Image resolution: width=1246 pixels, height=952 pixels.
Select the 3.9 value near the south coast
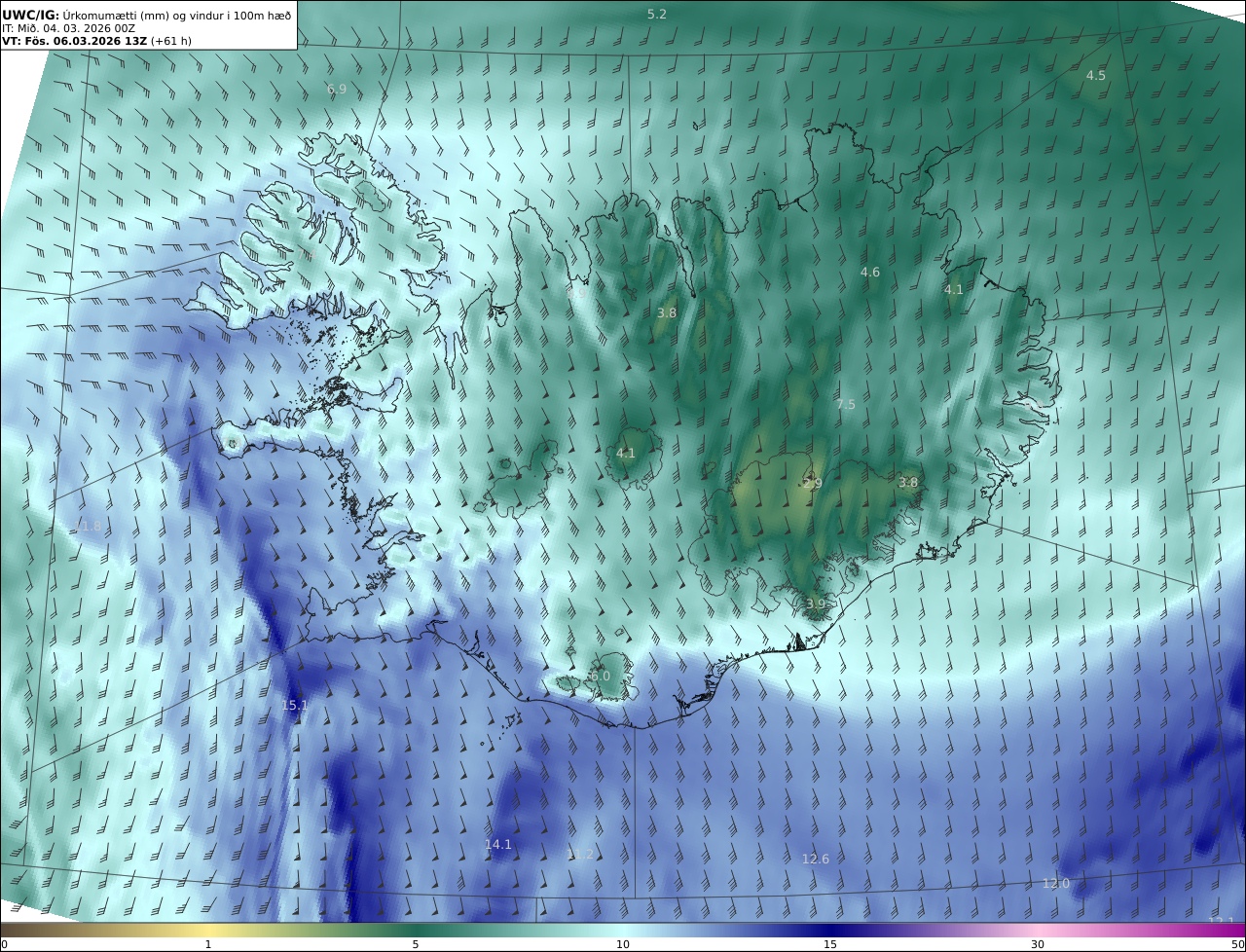816,604
